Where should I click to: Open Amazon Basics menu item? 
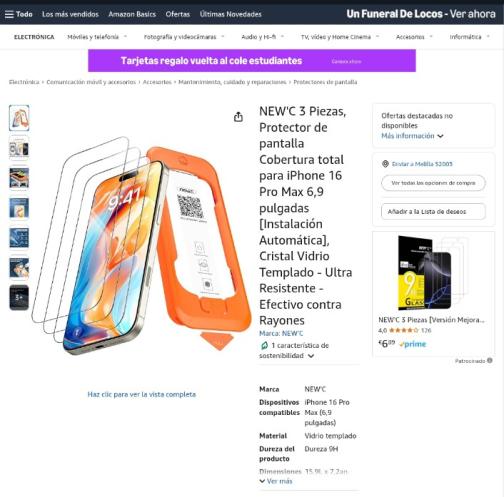132,14
